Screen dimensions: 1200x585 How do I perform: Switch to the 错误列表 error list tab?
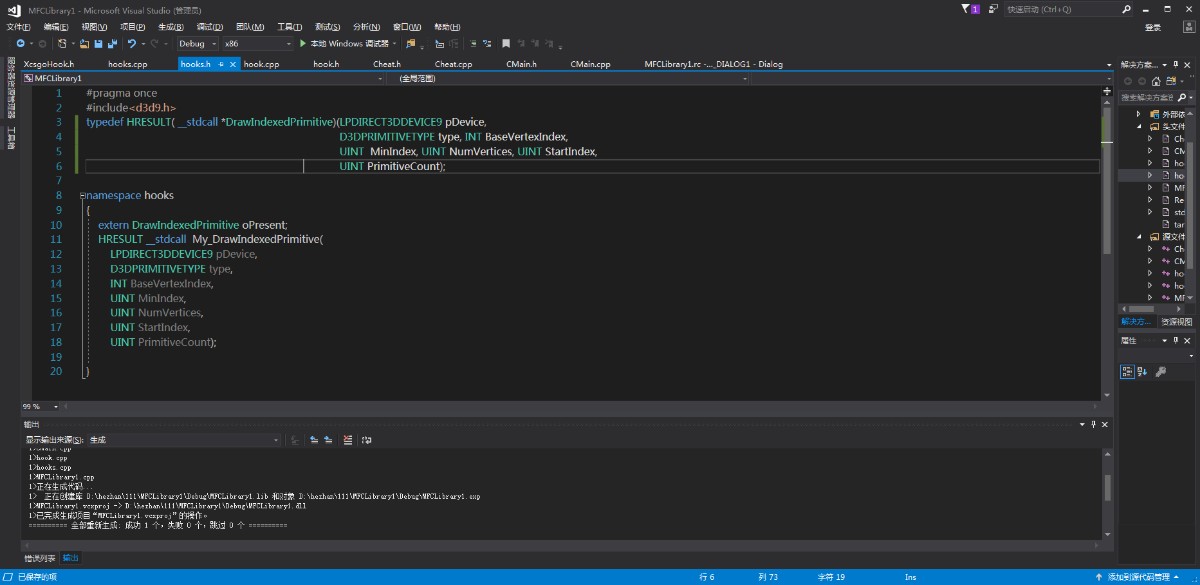click(x=40, y=558)
